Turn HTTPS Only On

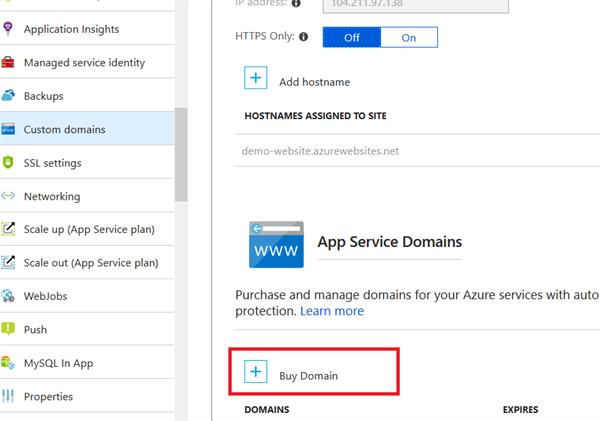pos(409,37)
